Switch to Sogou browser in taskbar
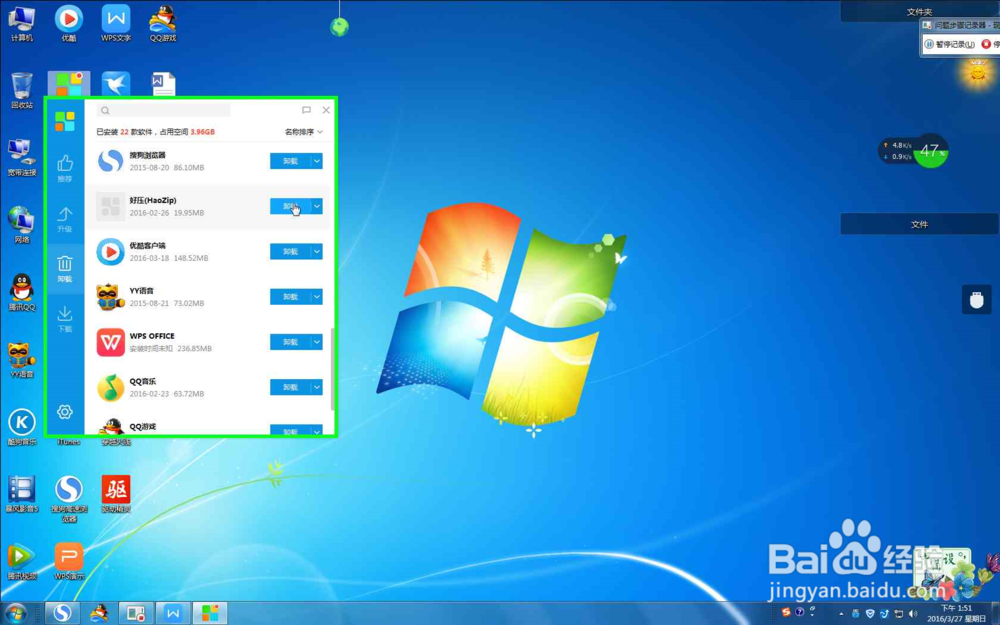This screenshot has width=1000, height=625. point(62,614)
